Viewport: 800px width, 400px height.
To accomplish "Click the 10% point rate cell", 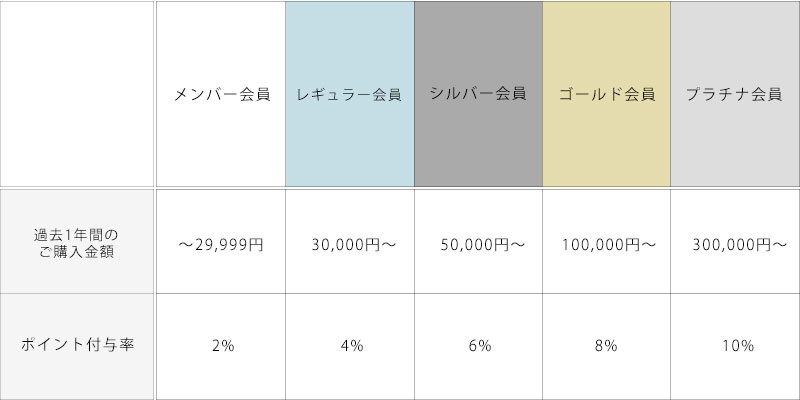I will [735, 345].
